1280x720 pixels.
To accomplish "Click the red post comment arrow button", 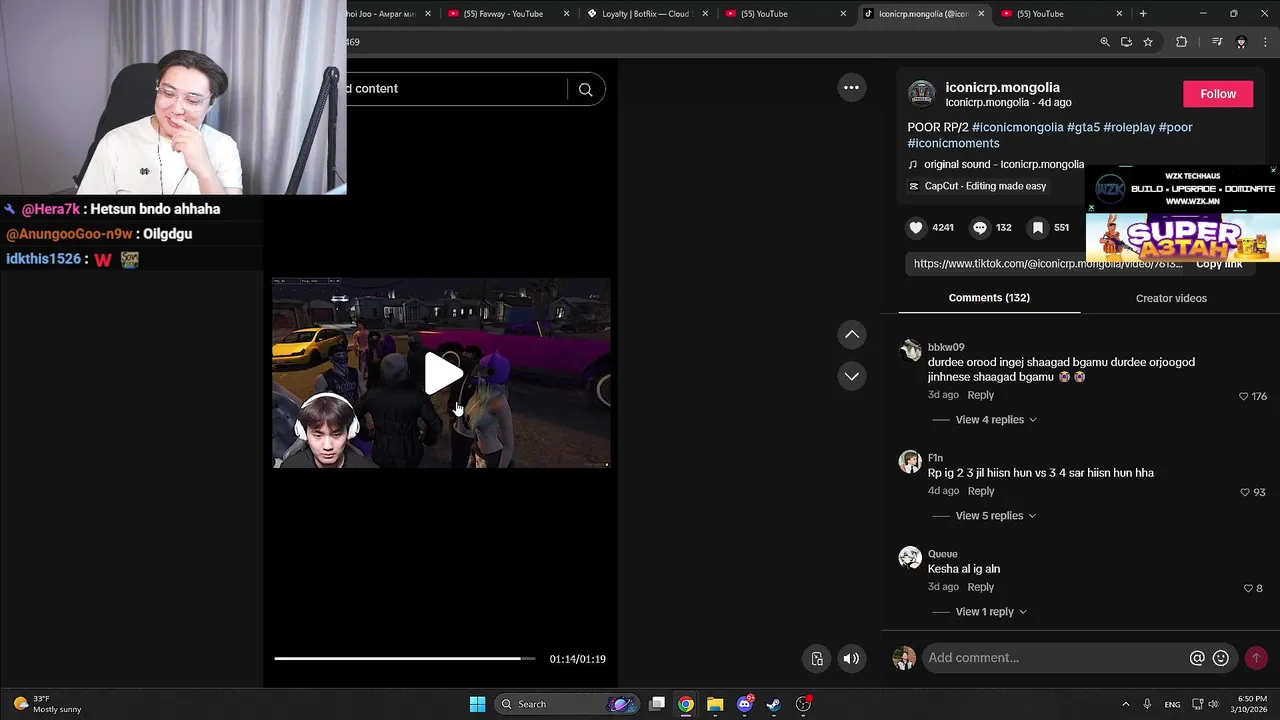I will 1256,658.
